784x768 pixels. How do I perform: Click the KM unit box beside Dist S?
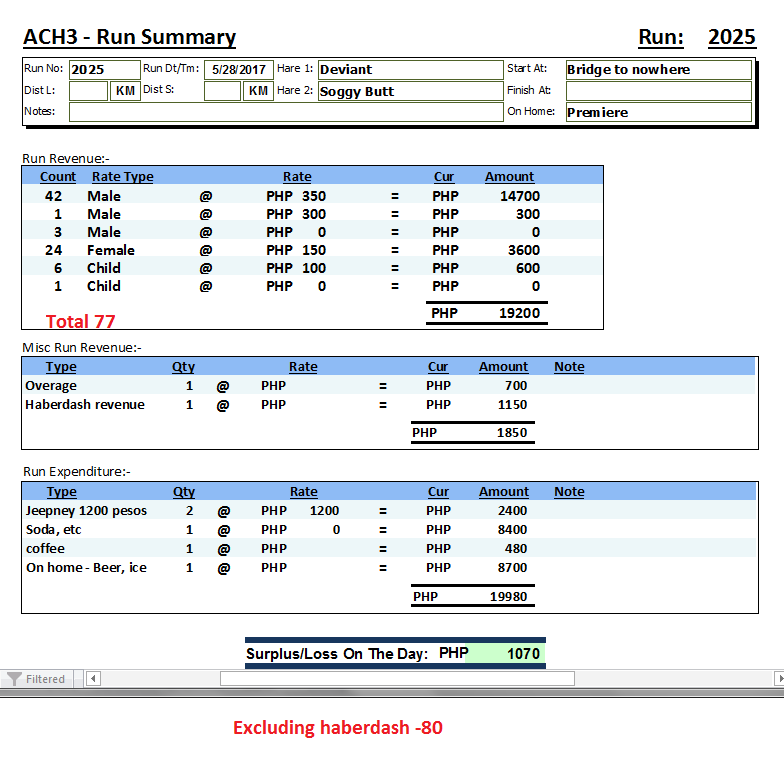pyautogui.click(x=258, y=91)
